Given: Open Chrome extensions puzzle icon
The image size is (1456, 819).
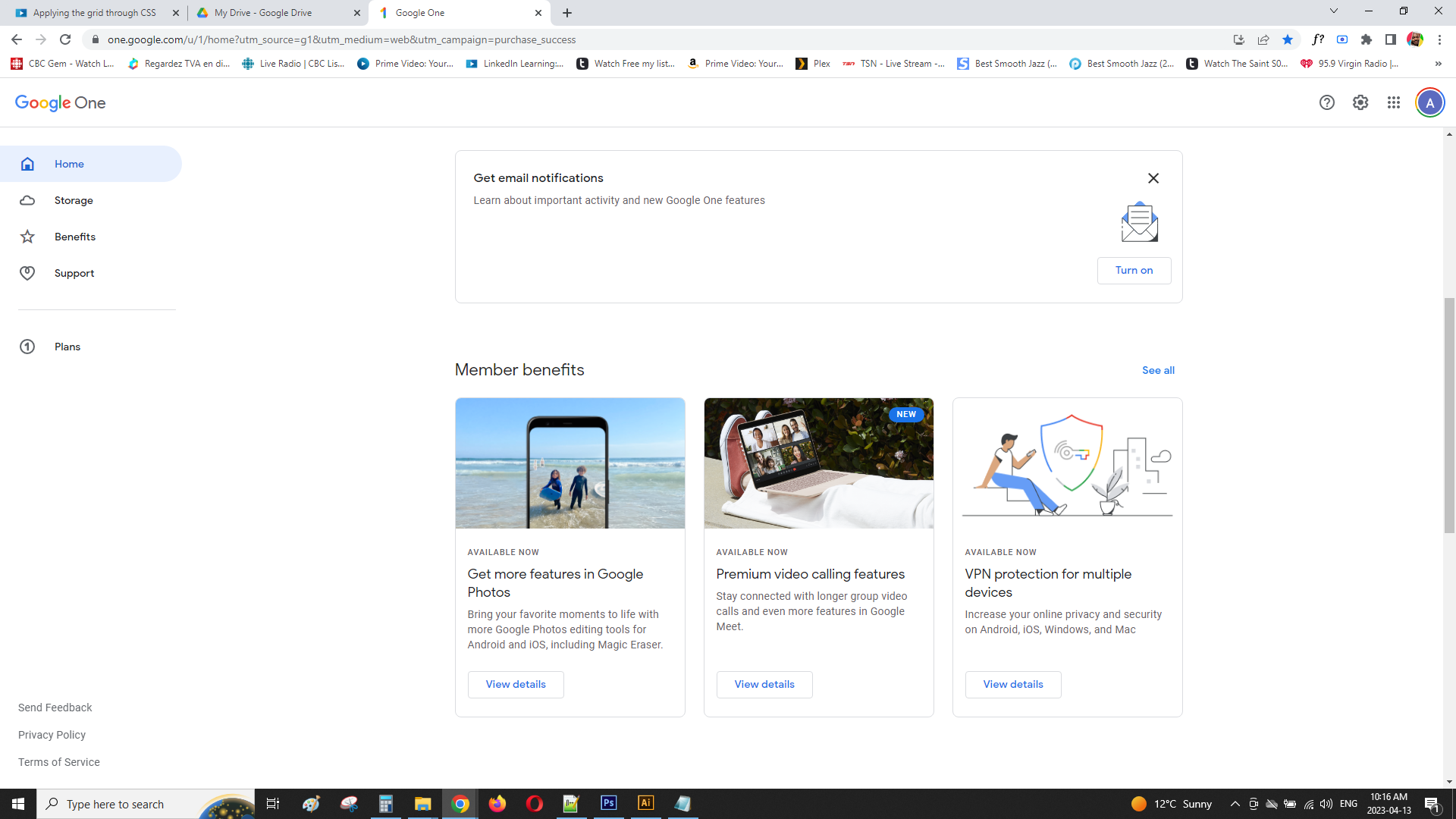Looking at the screenshot, I should coord(1367,39).
